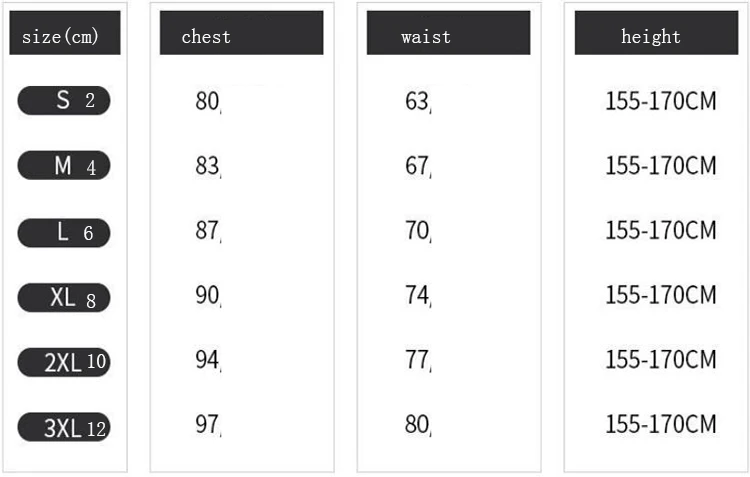The width and height of the screenshot is (750, 477).
Task: Select the M 4 size pill
Action: point(64,166)
